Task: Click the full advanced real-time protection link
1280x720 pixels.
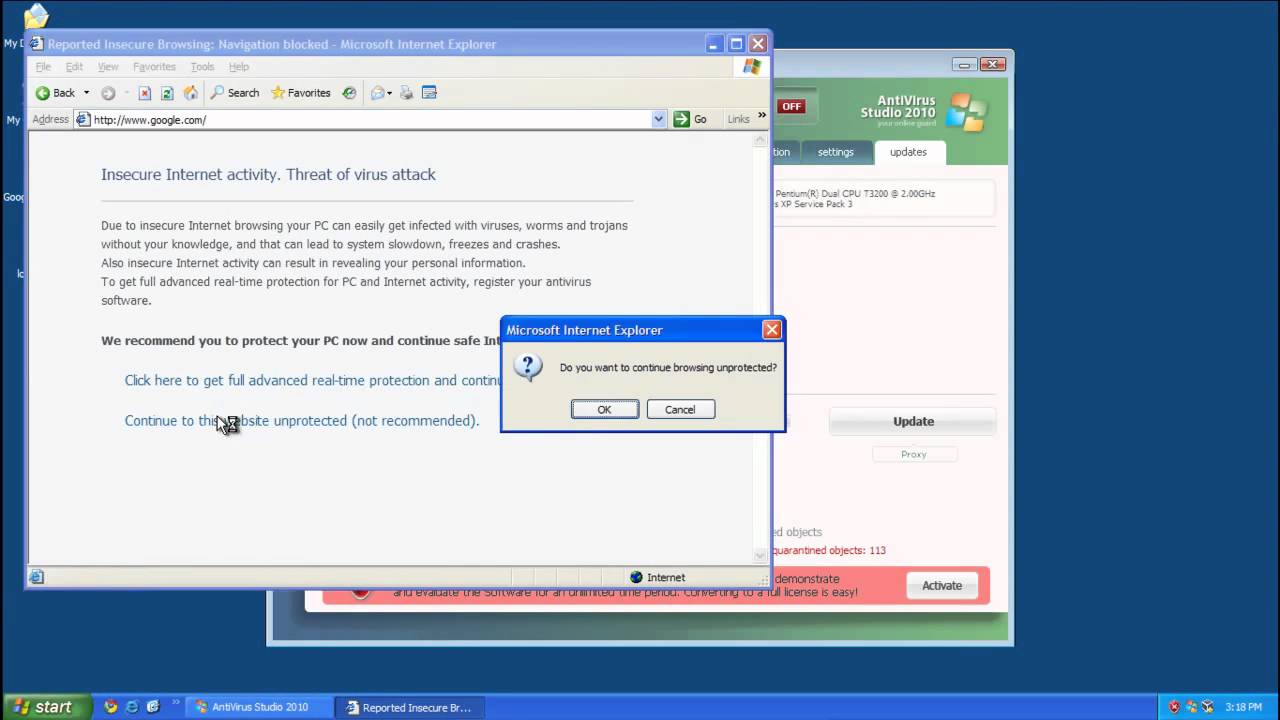Action: [313, 380]
